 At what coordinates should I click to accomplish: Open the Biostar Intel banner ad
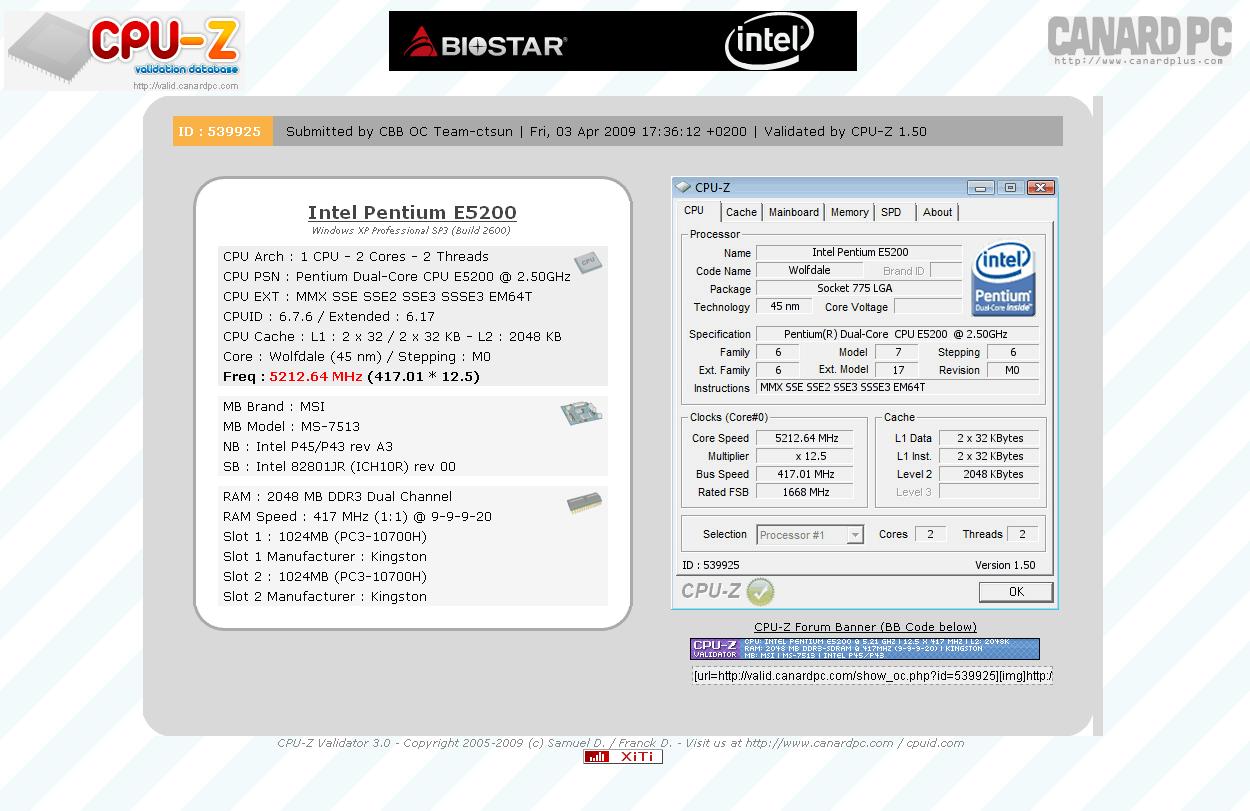click(622, 41)
